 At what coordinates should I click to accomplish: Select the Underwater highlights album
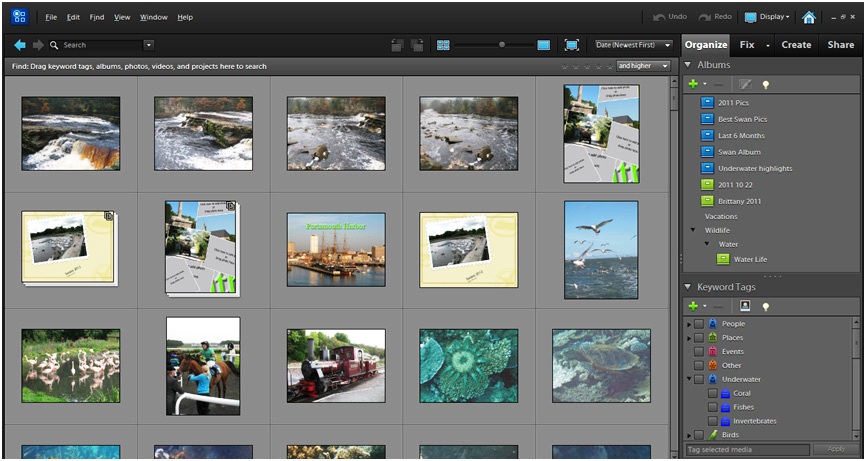coord(754,168)
